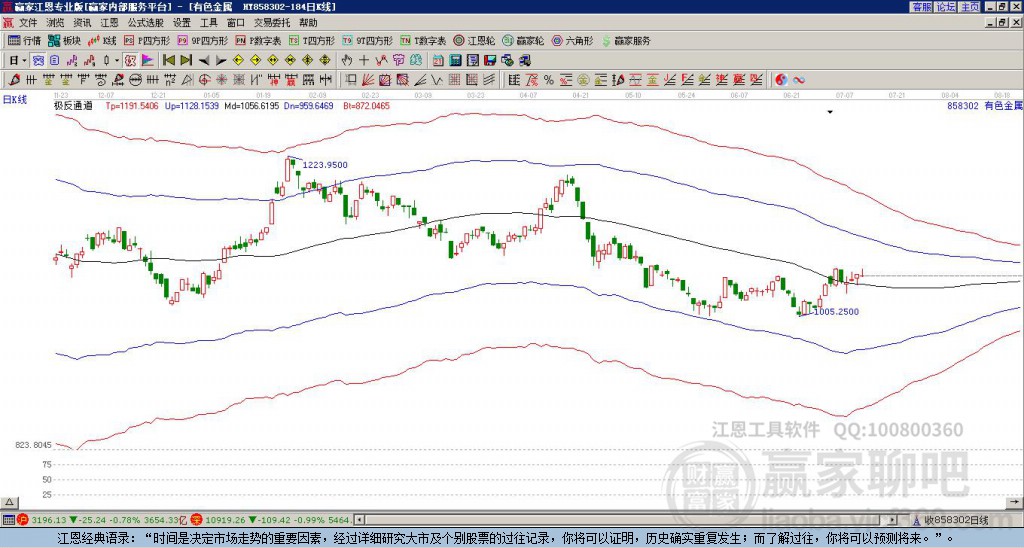
Task: Click the 沪 Shanghai index status icon
Action: pos(24,520)
